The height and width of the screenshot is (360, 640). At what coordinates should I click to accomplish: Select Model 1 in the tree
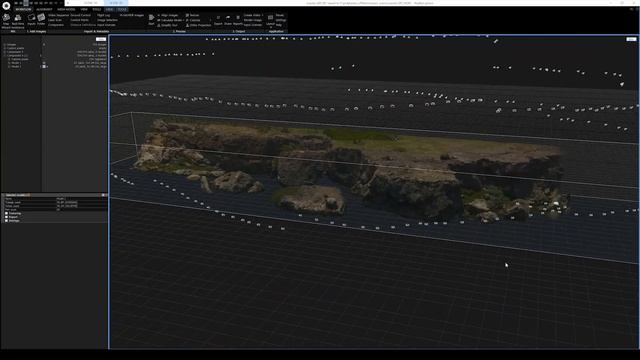[x=16, y=63]
